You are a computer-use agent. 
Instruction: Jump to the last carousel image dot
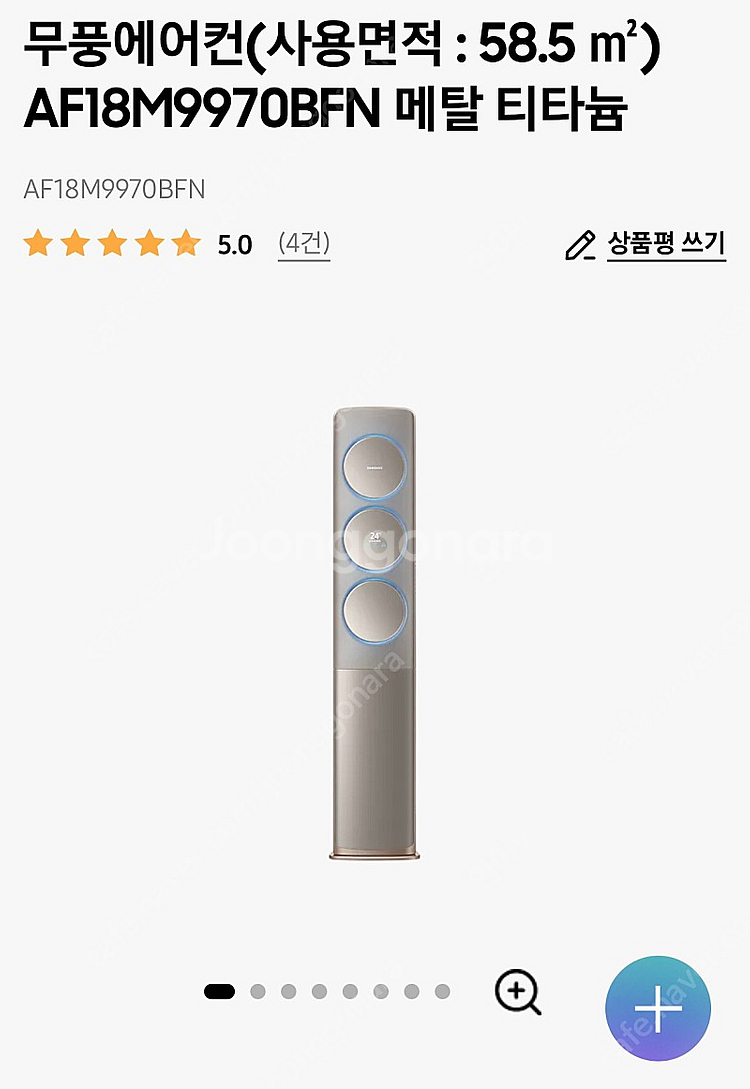pos(442,992)
